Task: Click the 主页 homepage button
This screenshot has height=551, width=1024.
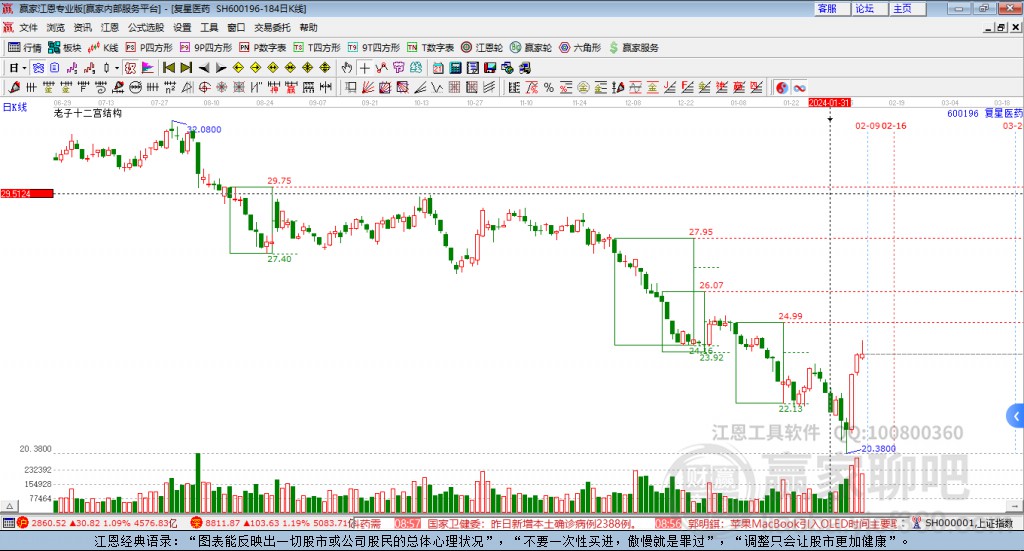Action: pyautogui.click(x=906, y=8)
